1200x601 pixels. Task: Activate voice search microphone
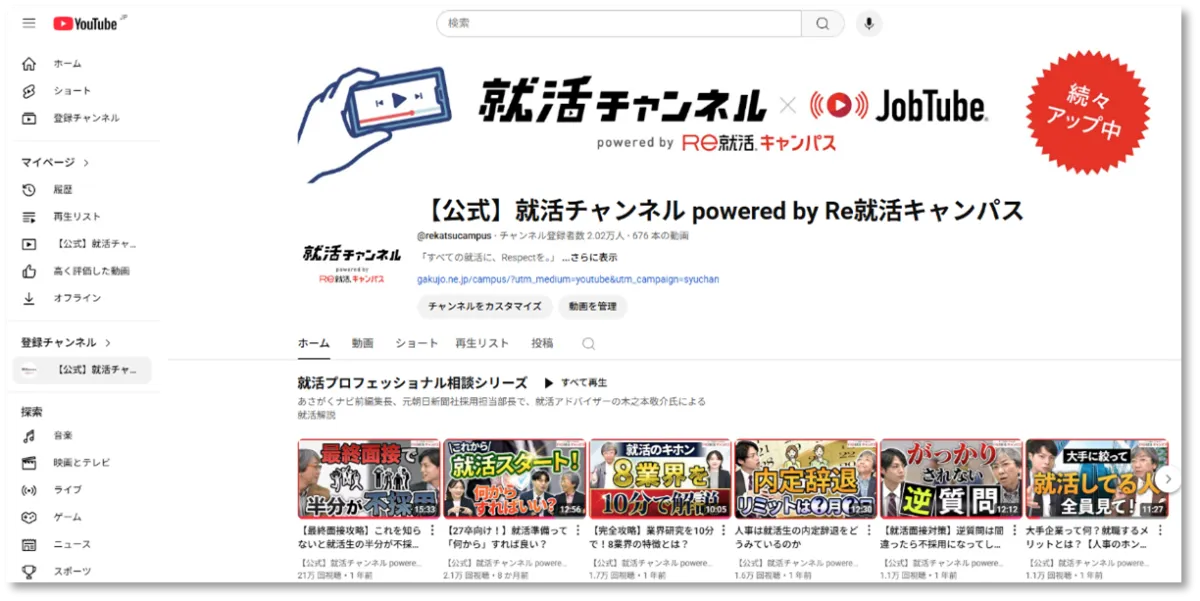(x=868, y=23)
